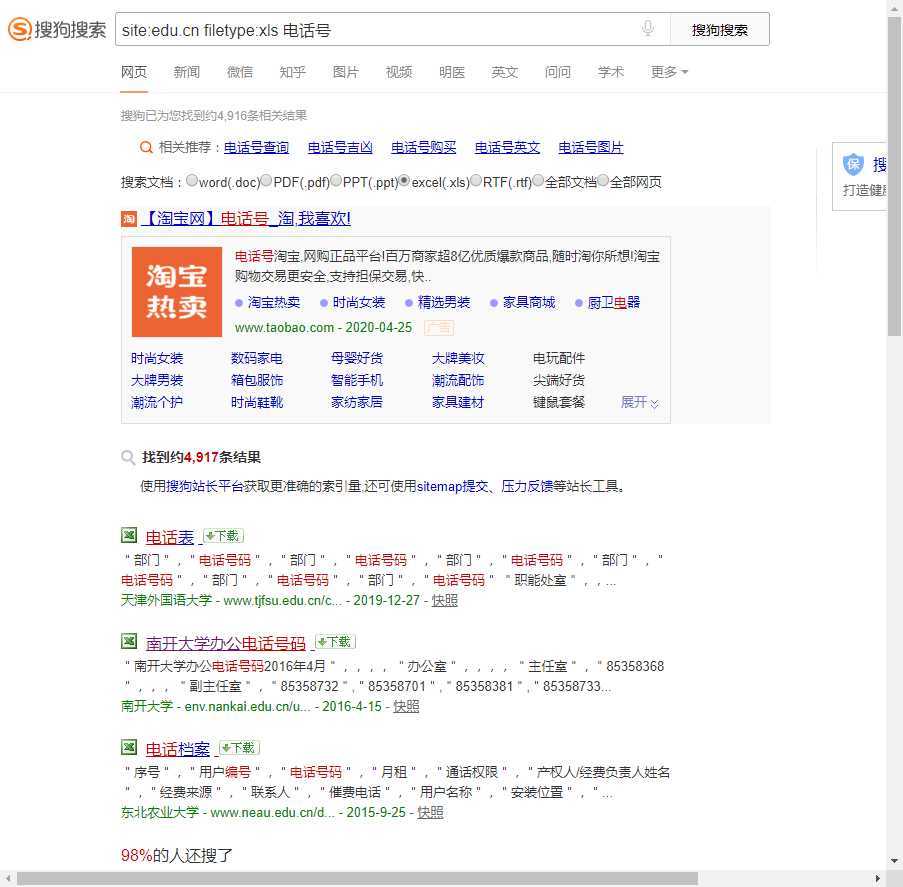Screen dimensions: 903x887
Task: Switch to the 知乎 tab
Action: [293, 72]
